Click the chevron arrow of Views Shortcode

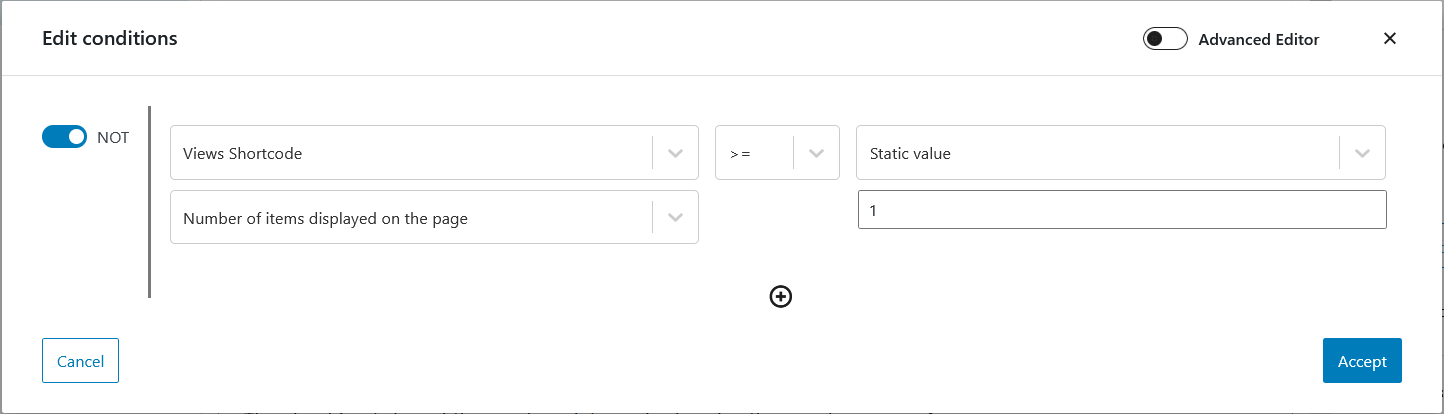[x=675, y=153]
